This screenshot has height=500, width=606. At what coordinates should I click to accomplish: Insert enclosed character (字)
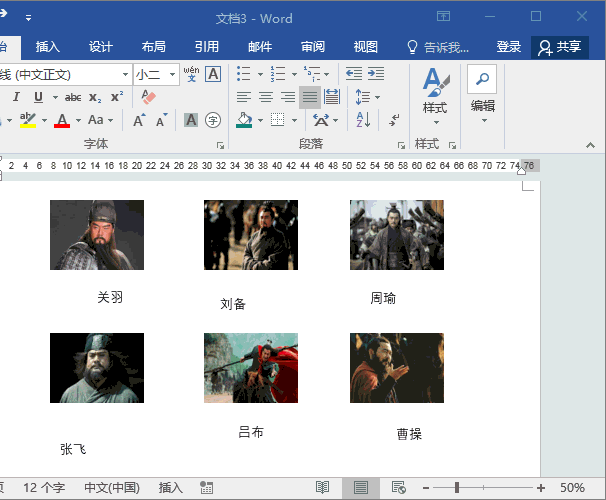pyautogui.click(x=213, y=120)
